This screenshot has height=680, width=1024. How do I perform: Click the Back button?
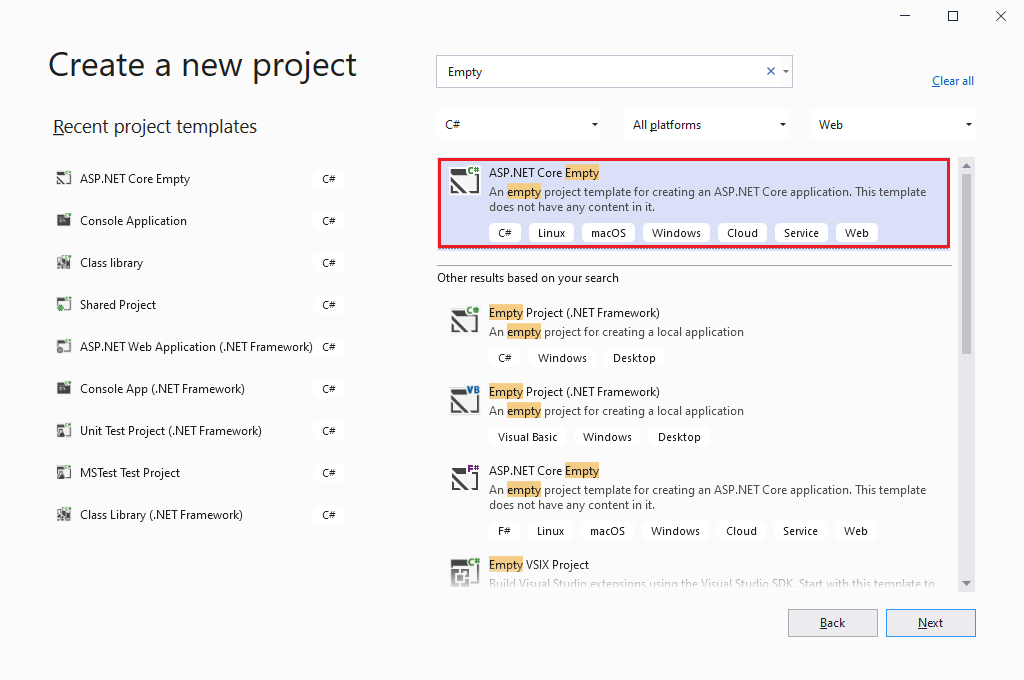pyautogui.click(x=832, y=622)
